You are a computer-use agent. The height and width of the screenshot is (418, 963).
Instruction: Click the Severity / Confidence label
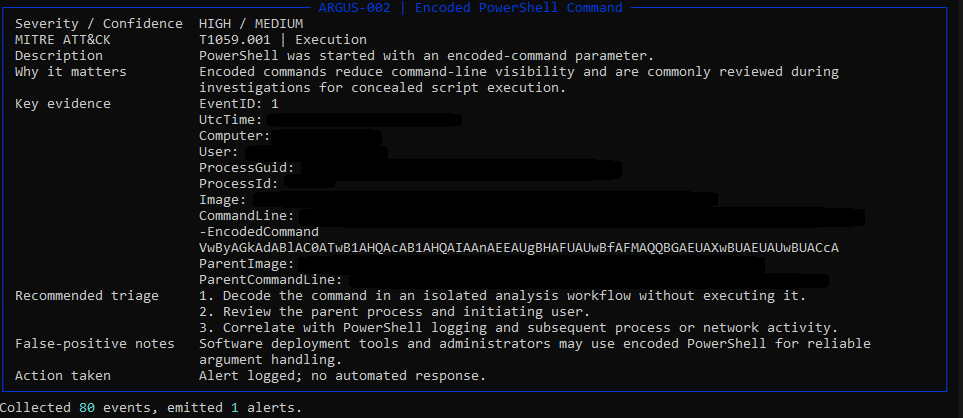[x=99, y=24]
